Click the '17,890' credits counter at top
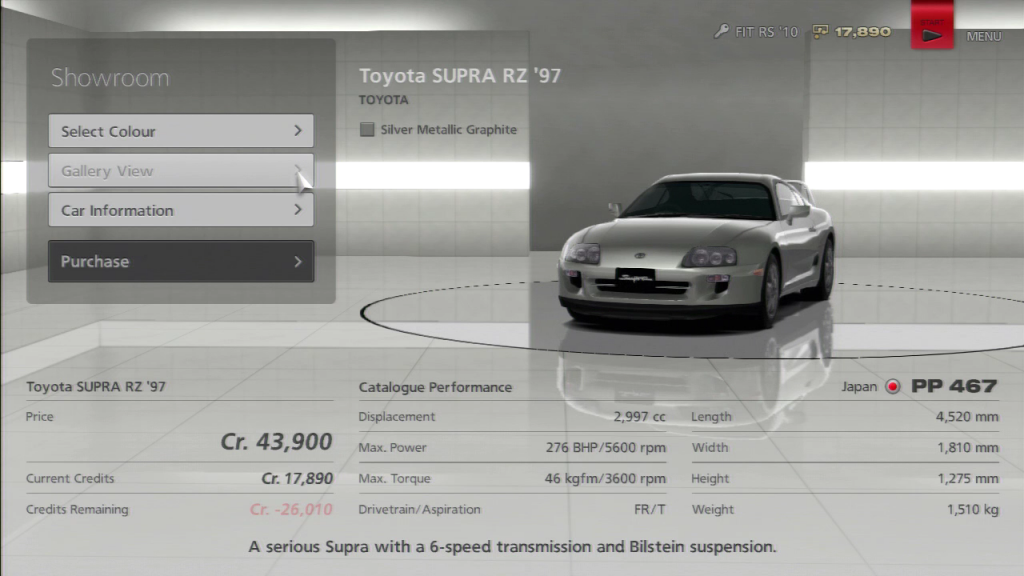The image size is (1024, 576). coord(862,31)
